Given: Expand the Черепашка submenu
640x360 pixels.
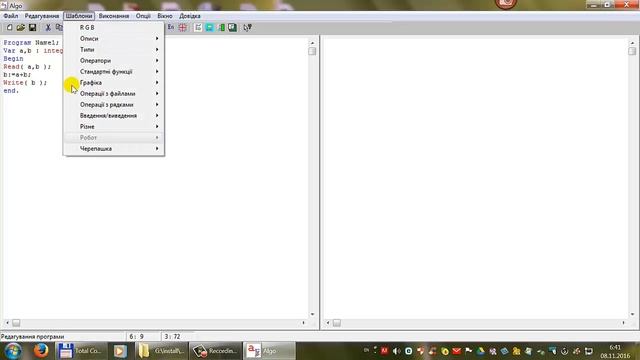Looking at the screenshot, I should click(x=114, y=149).
